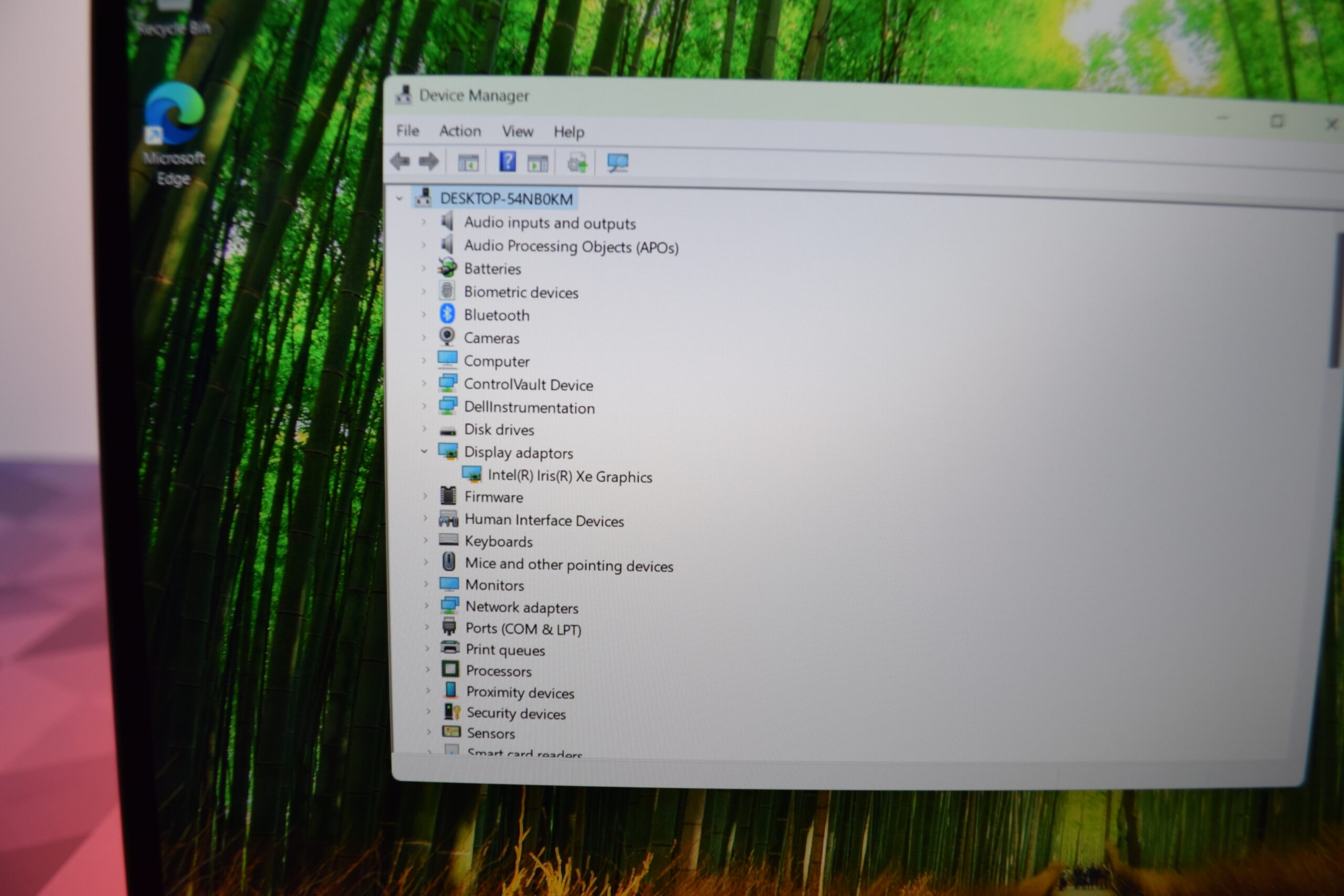1344x896 pixels.
Task: Click the Ports (COM & LPT) icon
Action: 450,627
